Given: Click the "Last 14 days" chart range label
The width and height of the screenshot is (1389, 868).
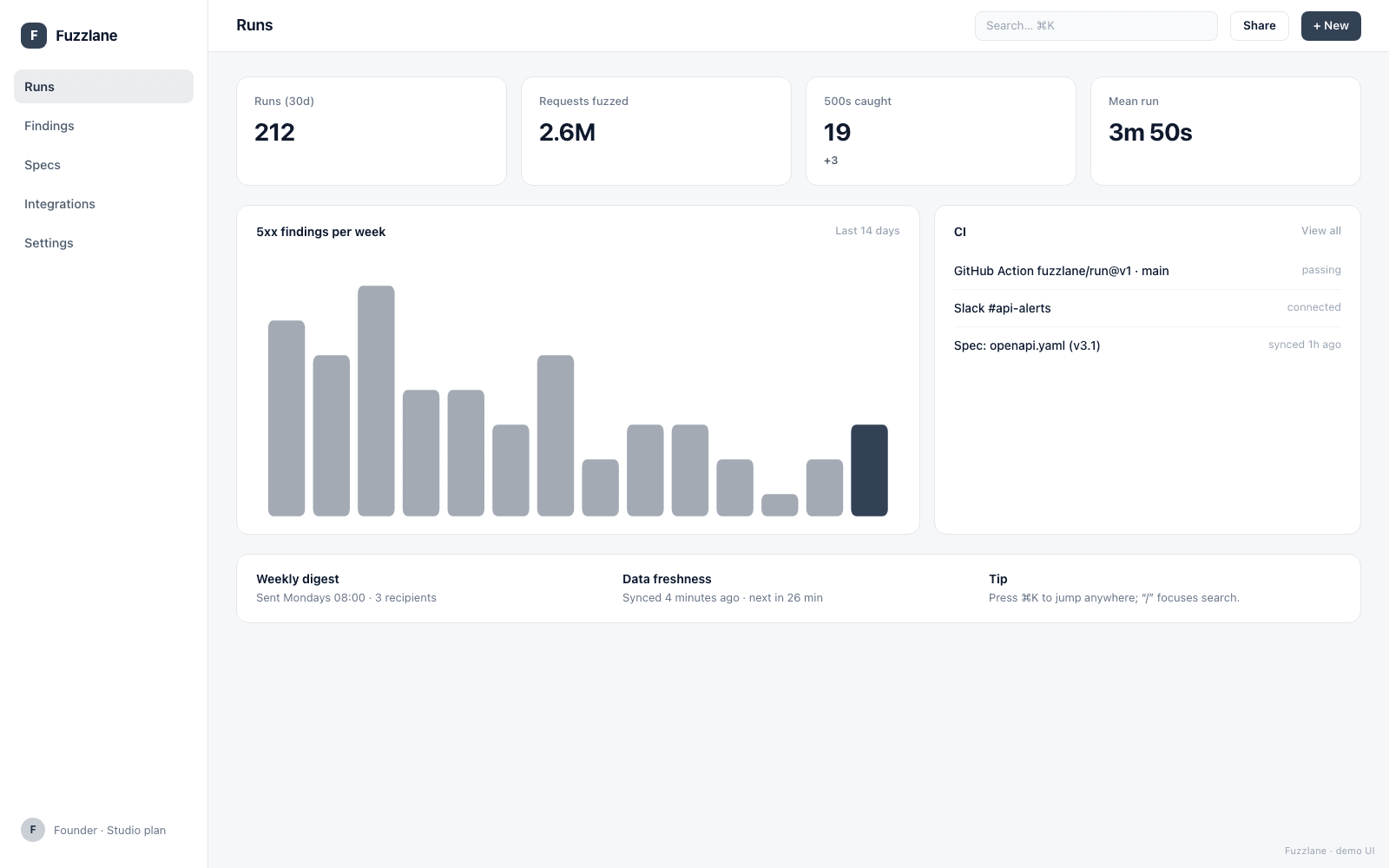Looking at the screenshot, I should point(867,231).
